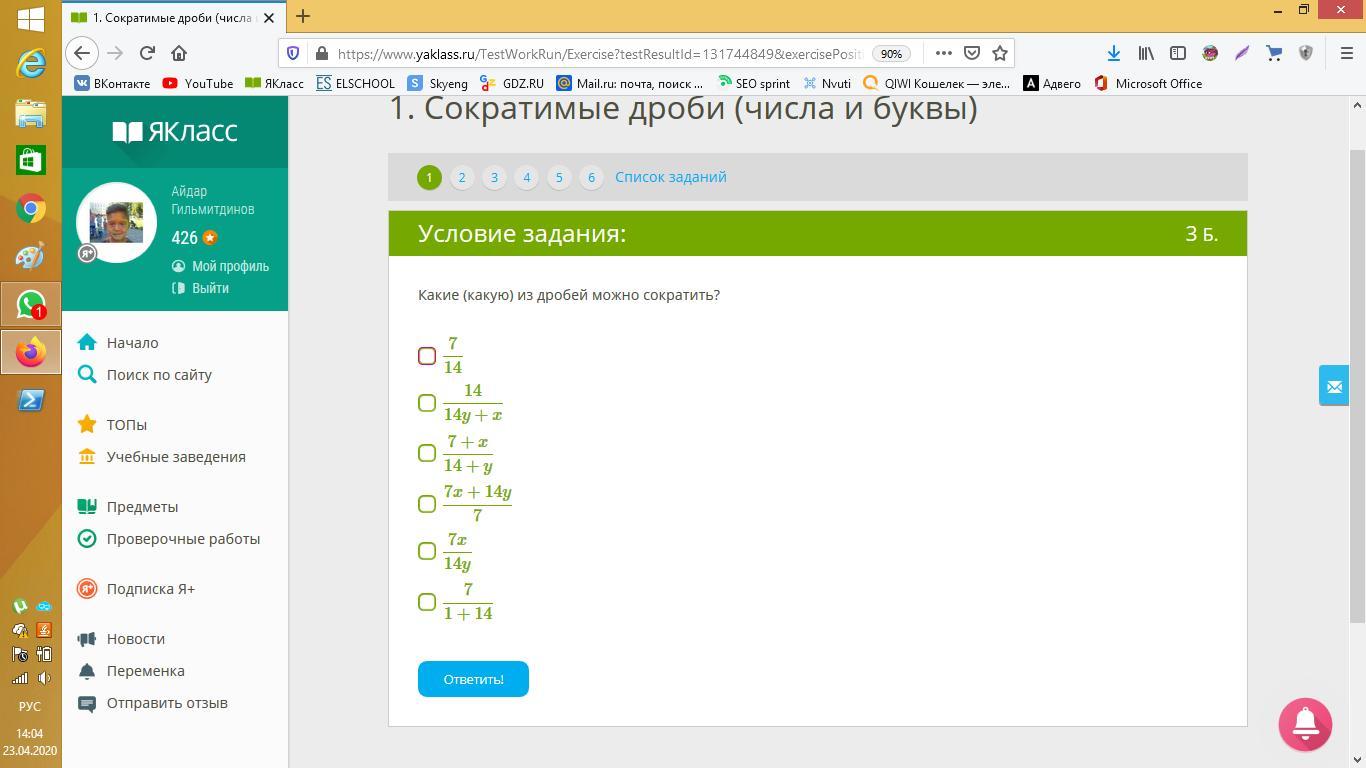The image size is (1366, 768).
Task: Open page actions three-dot menu
Action: click(x=943, y=53)
